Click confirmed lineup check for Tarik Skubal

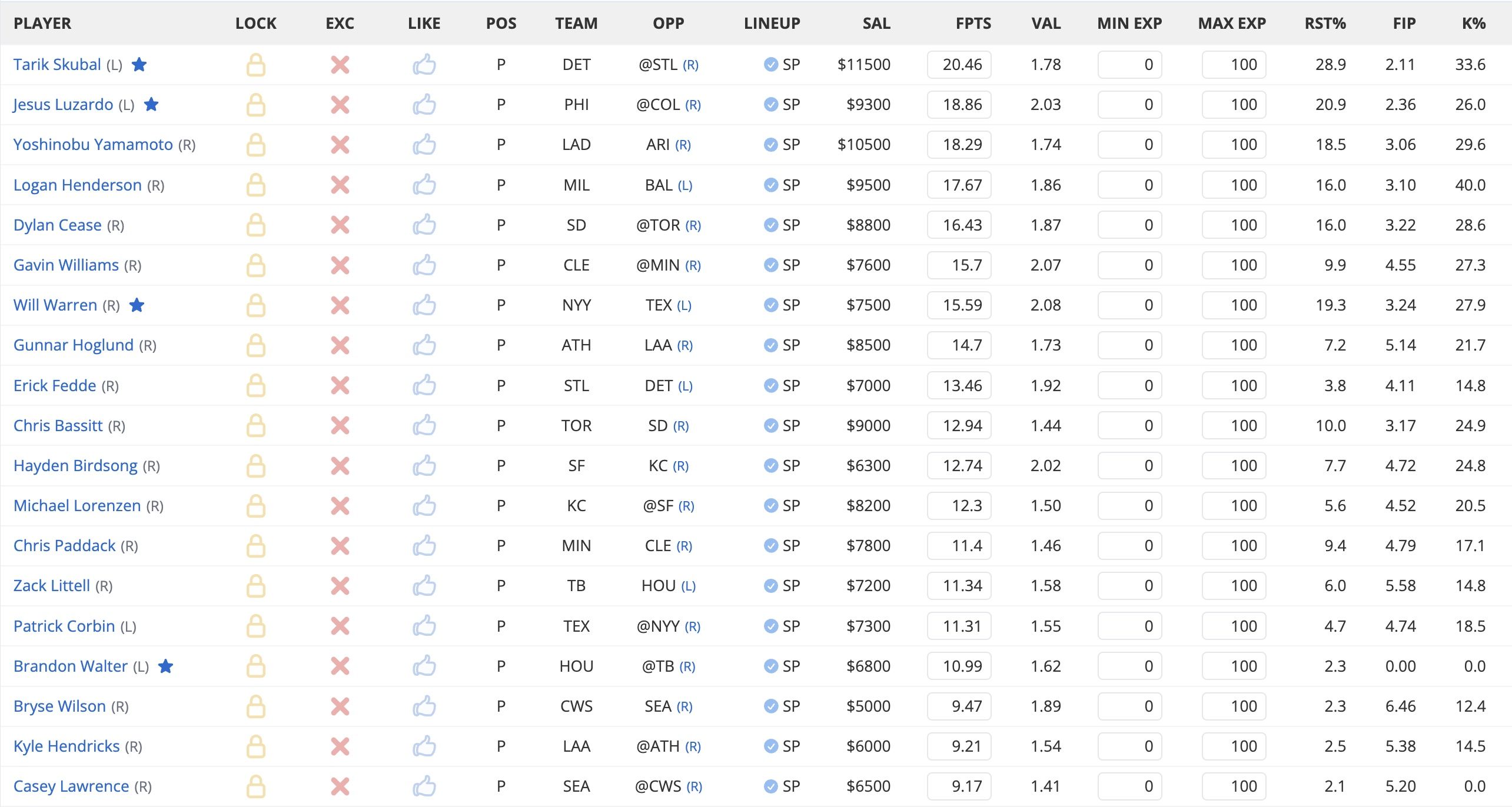(x=770, y=65)
